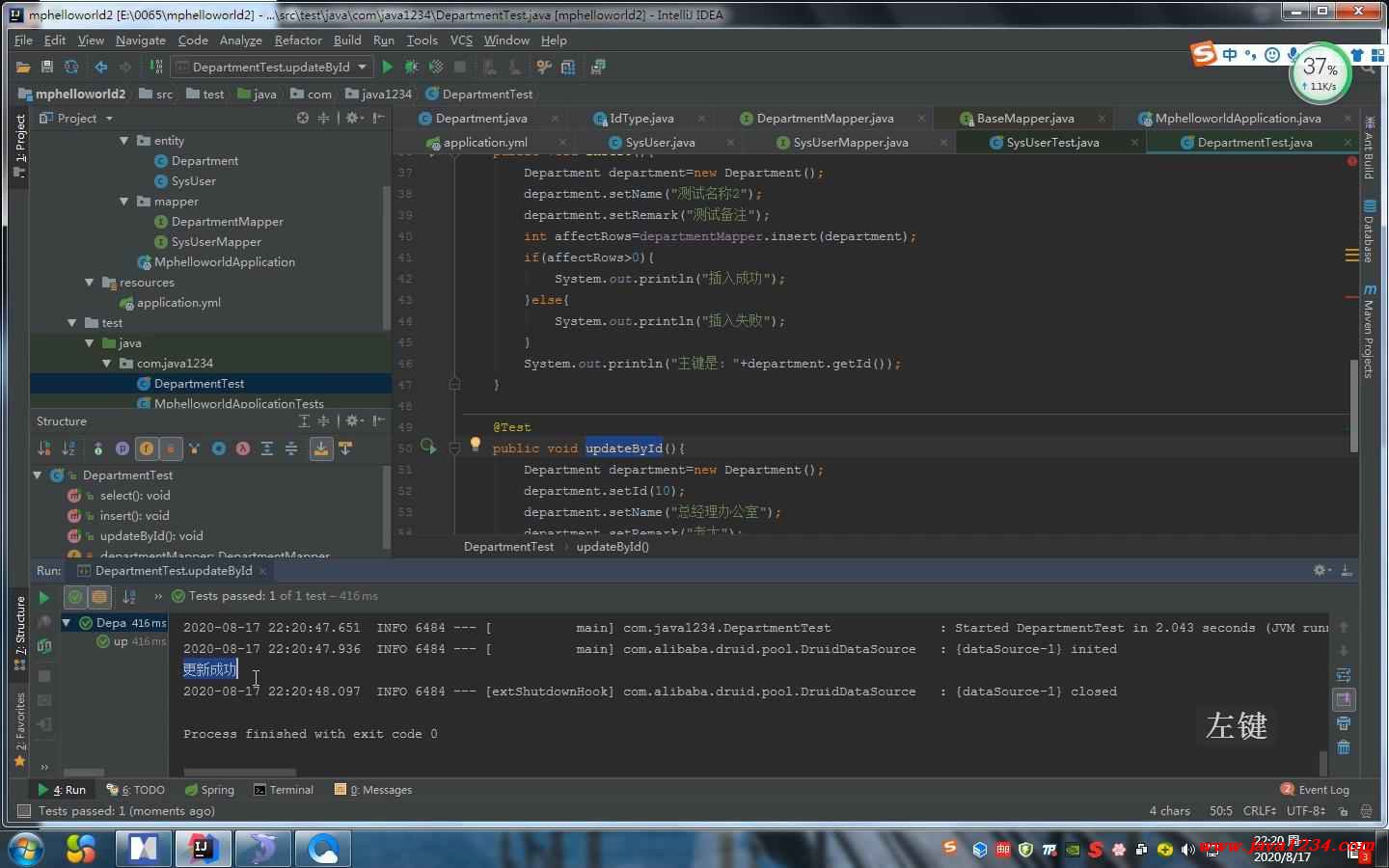Click the Build project icon
1389x868 pixels.
tap(155, 67)
